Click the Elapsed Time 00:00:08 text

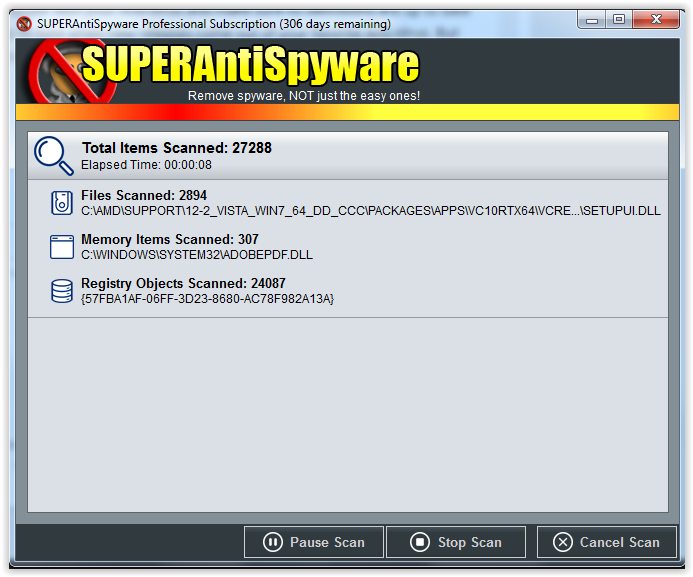click(146, 165)
